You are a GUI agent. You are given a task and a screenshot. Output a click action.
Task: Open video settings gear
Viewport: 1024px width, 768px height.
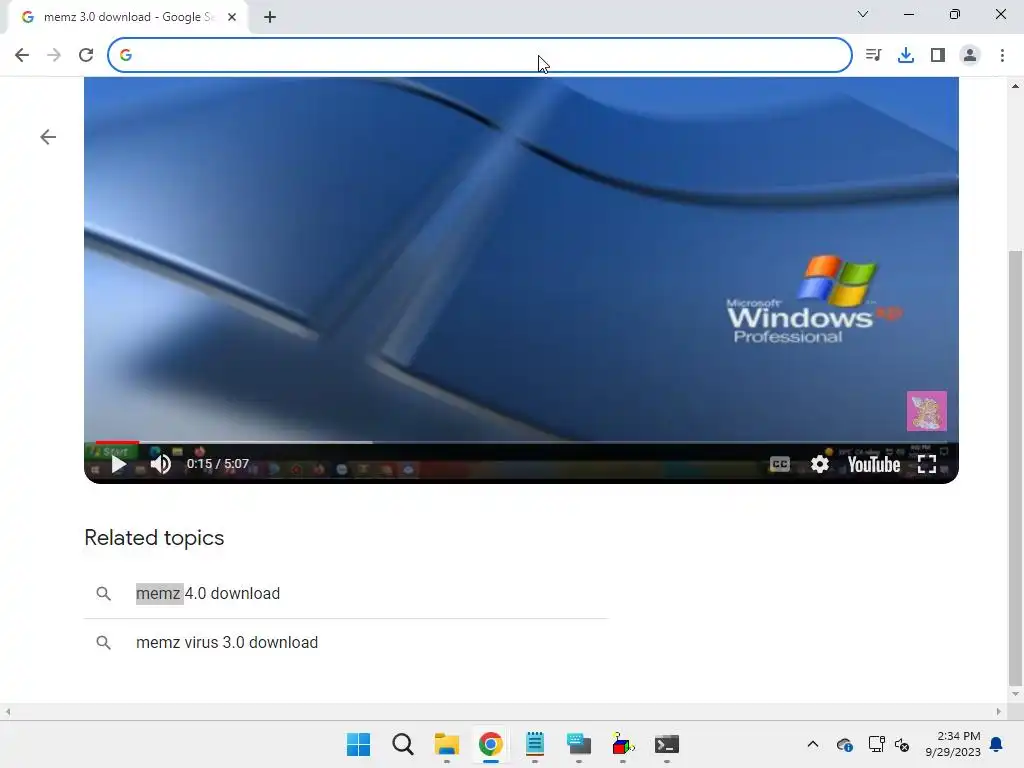(820, 464)
